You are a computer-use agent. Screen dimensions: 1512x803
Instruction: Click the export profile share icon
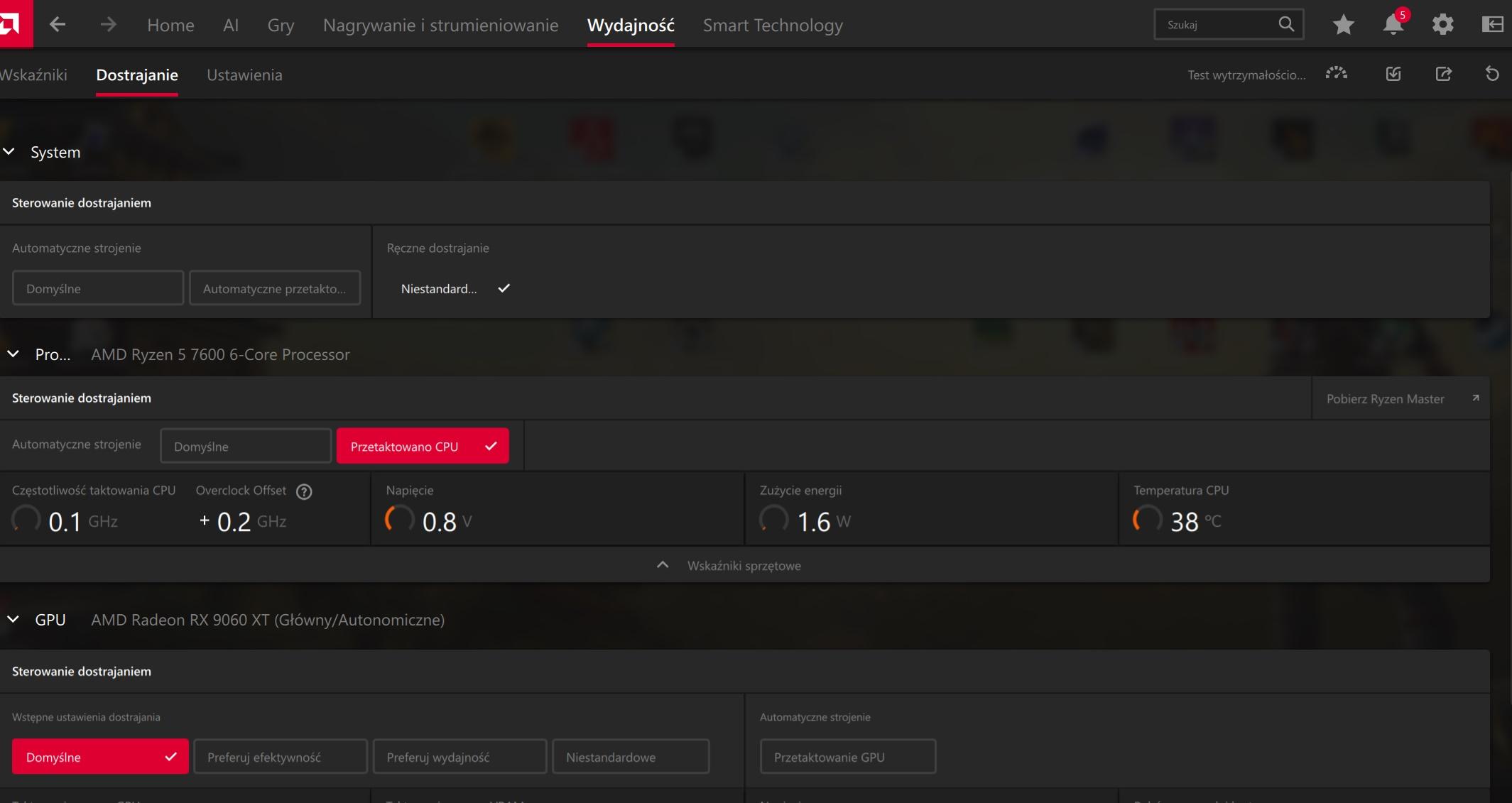[1443, 74]
